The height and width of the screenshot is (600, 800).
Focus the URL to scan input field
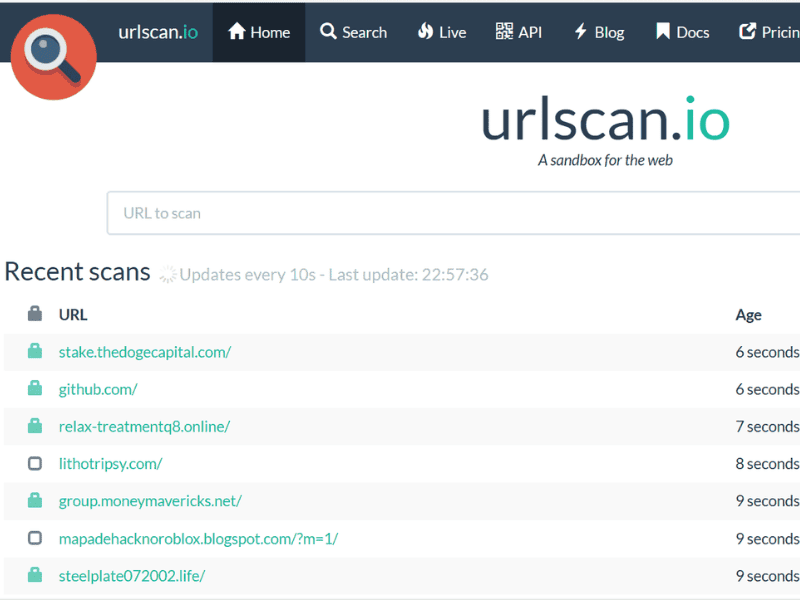453,213
